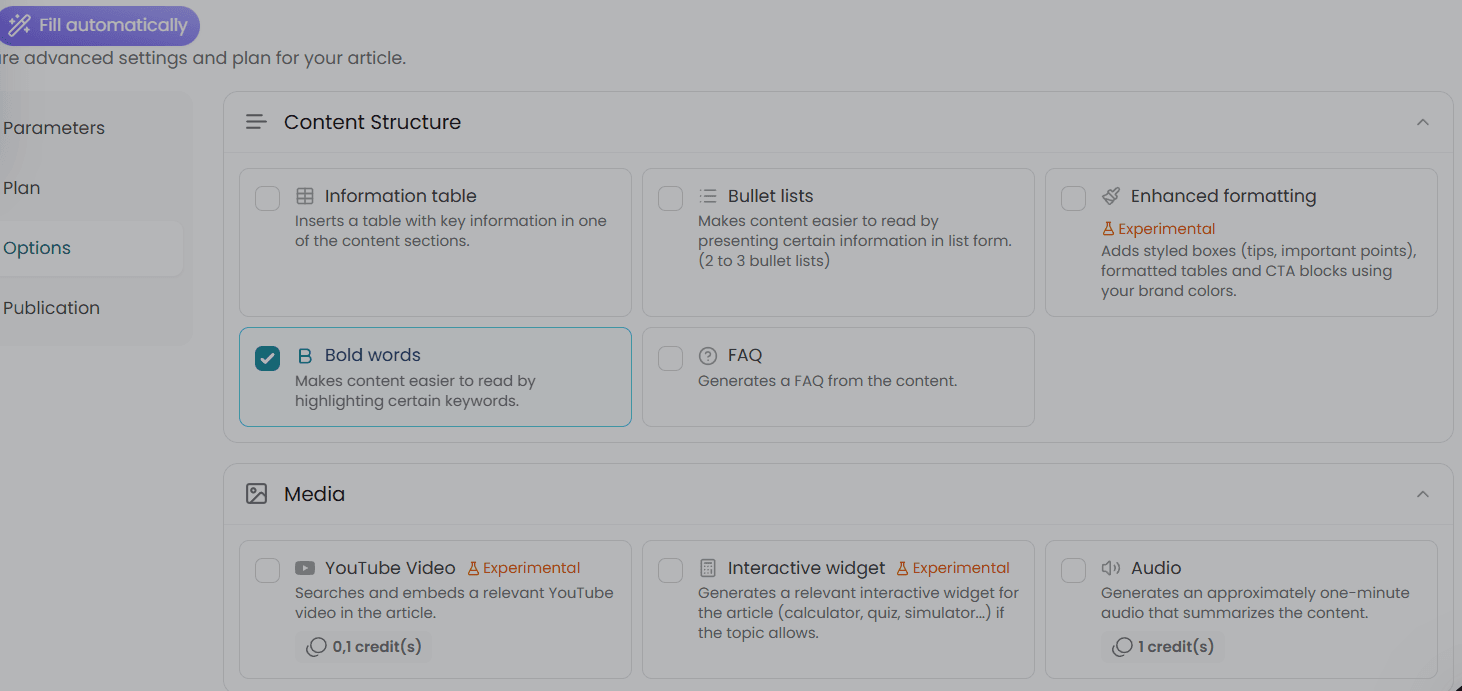Image resolution: width=1462 pixels, height=691 pixels.
Task: Click the lines icon beside Content Structure
Action: click(x=256, y=121)
